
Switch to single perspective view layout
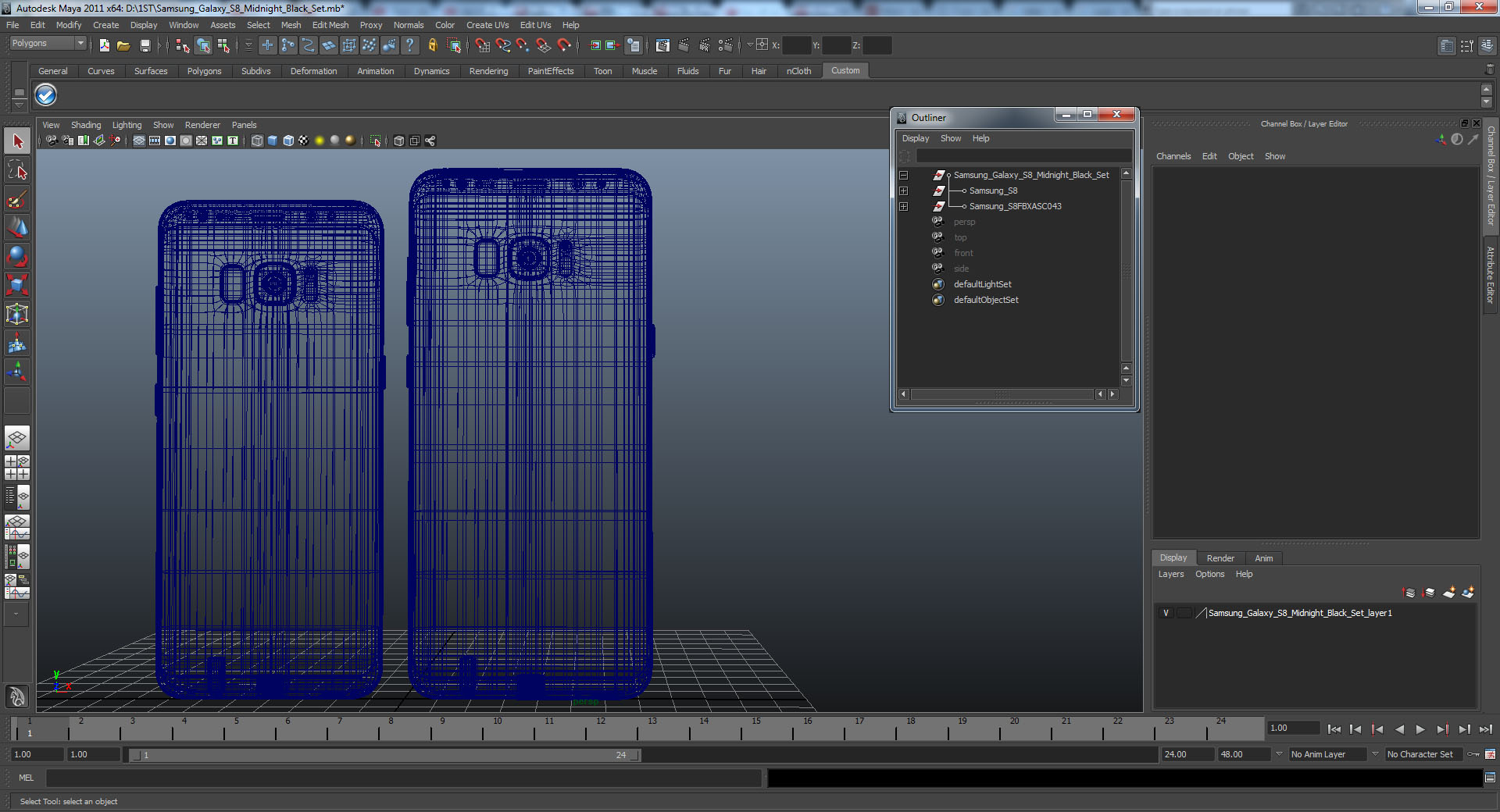17,438
